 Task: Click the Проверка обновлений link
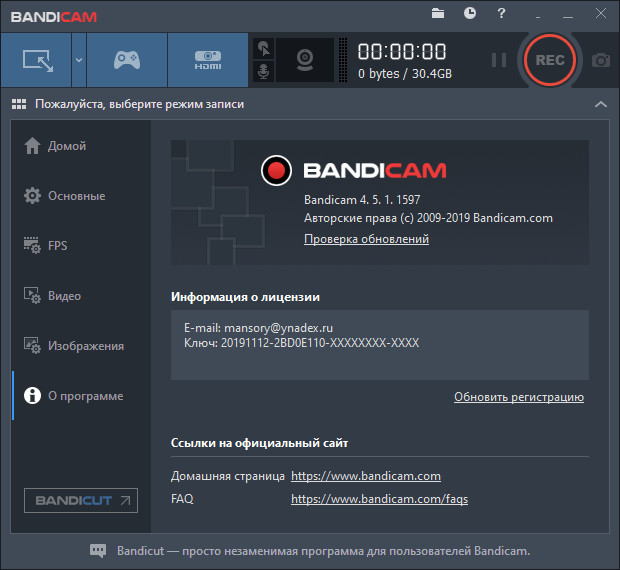[366, 239]
